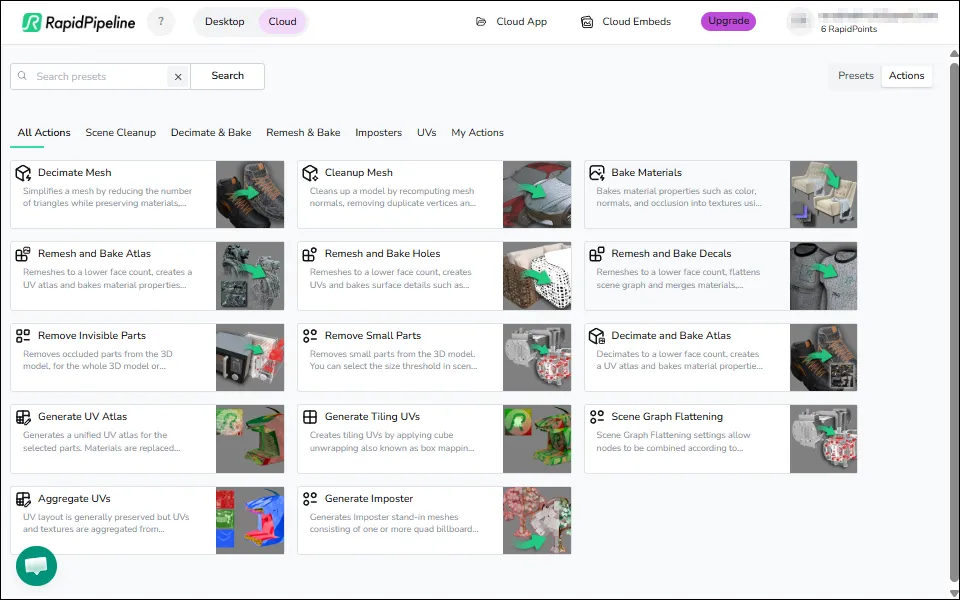960x600 pixels.
Task: Click the Upgrade button
Action: 727,21
